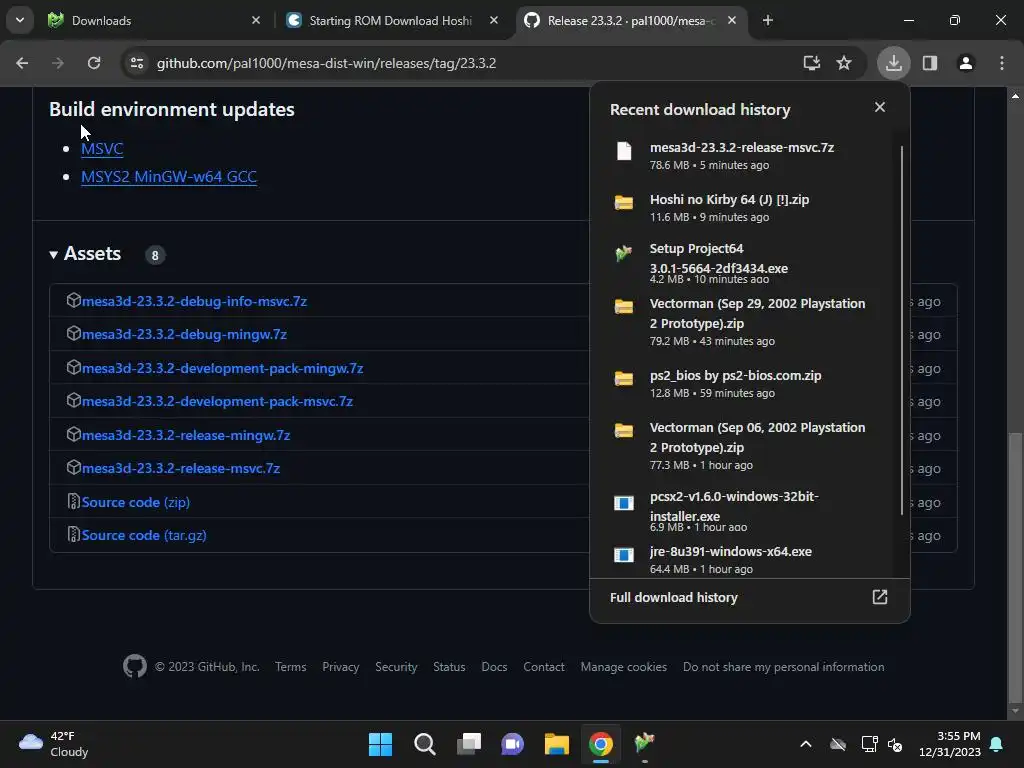Reload the GitHub release page
Viewport: 1024px width, 768px height.
pyautogui.click(x=94, y=63)
